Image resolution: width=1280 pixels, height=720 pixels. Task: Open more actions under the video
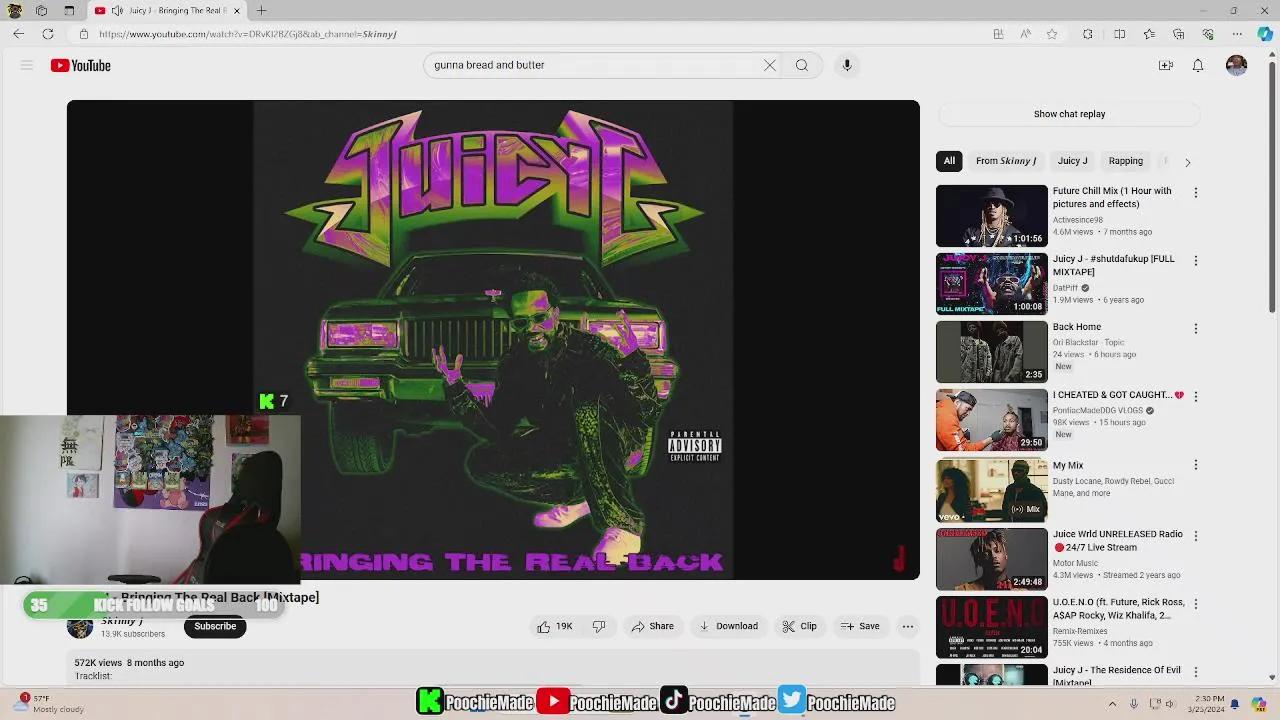click(x=908, y=626)
